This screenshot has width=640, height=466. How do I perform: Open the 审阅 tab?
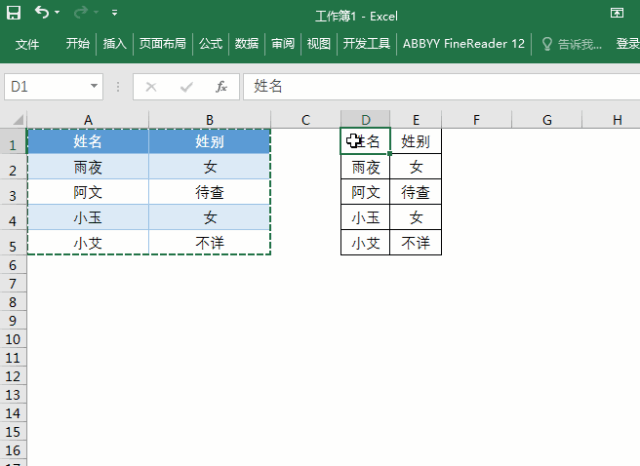click(283, 43)
